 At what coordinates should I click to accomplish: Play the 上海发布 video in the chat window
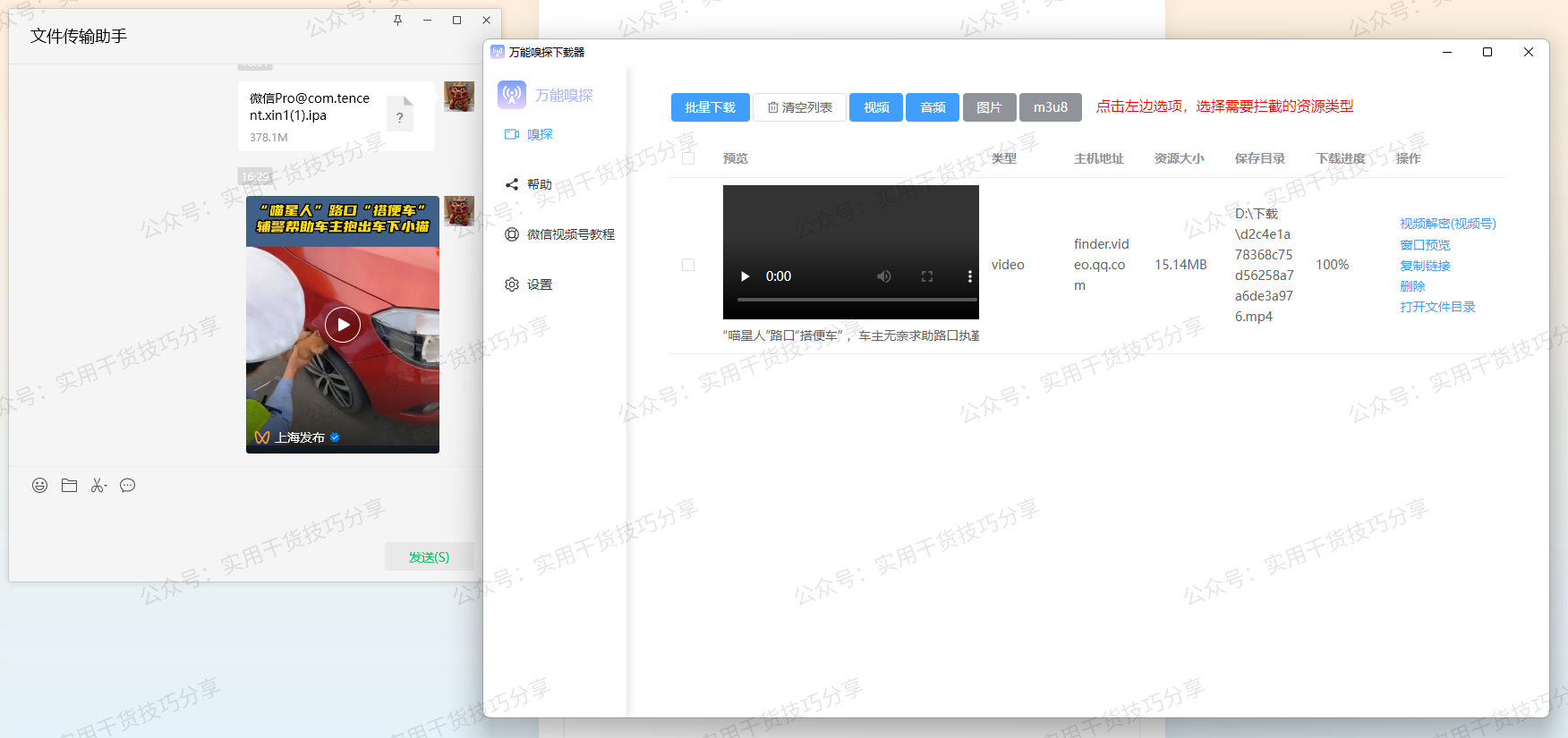point(343,325)
